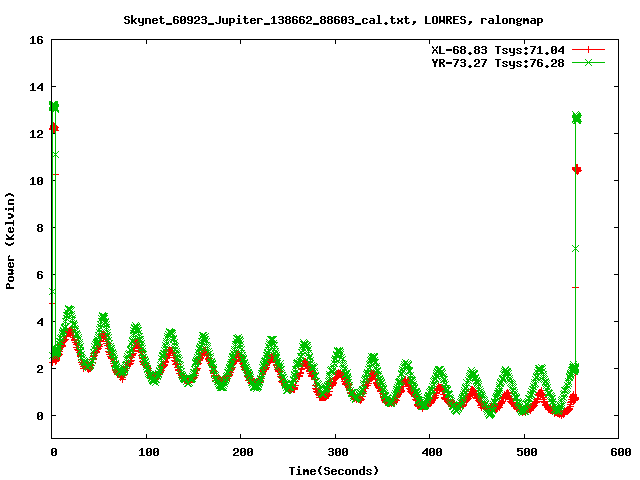Click the Power (Kelvin) axis label
Viewport: 640px width, 480px height.
tap(10, 241)
